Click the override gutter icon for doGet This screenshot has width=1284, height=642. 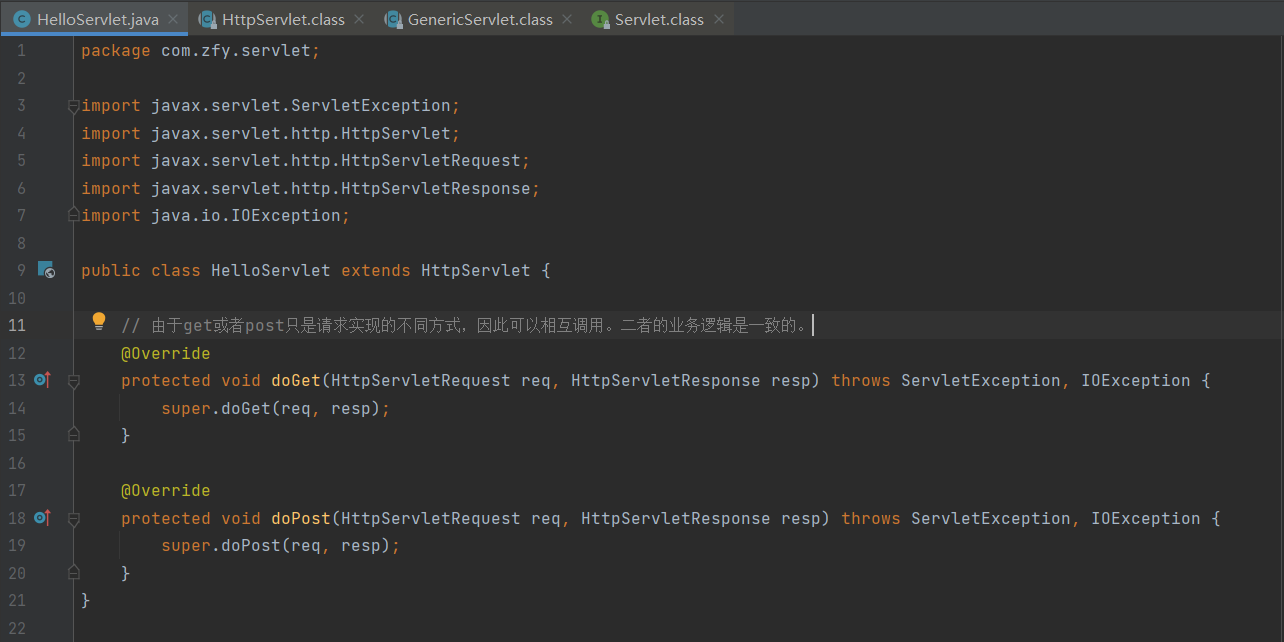coord(42,380)
